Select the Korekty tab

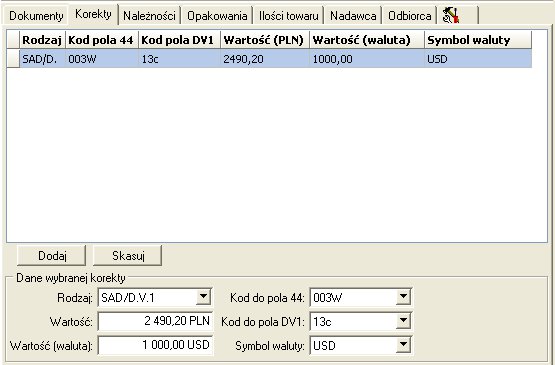[x=93, y=14]
